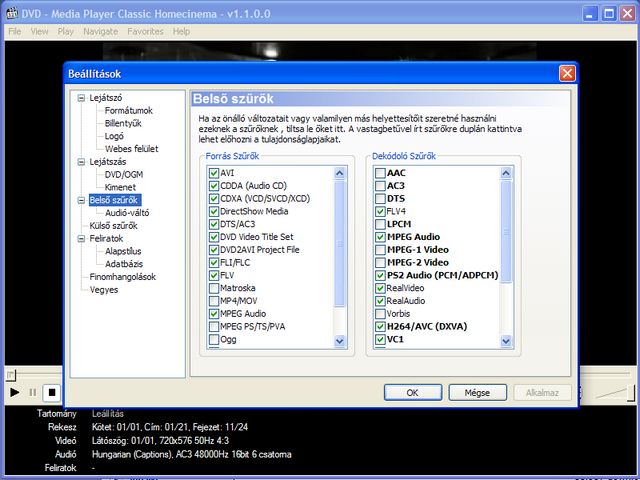Click the Dekódoló Szűrők scrollbar thumb
Image resolution: width=640 pixels, height=480 pixels.
[x=506, y=231]
